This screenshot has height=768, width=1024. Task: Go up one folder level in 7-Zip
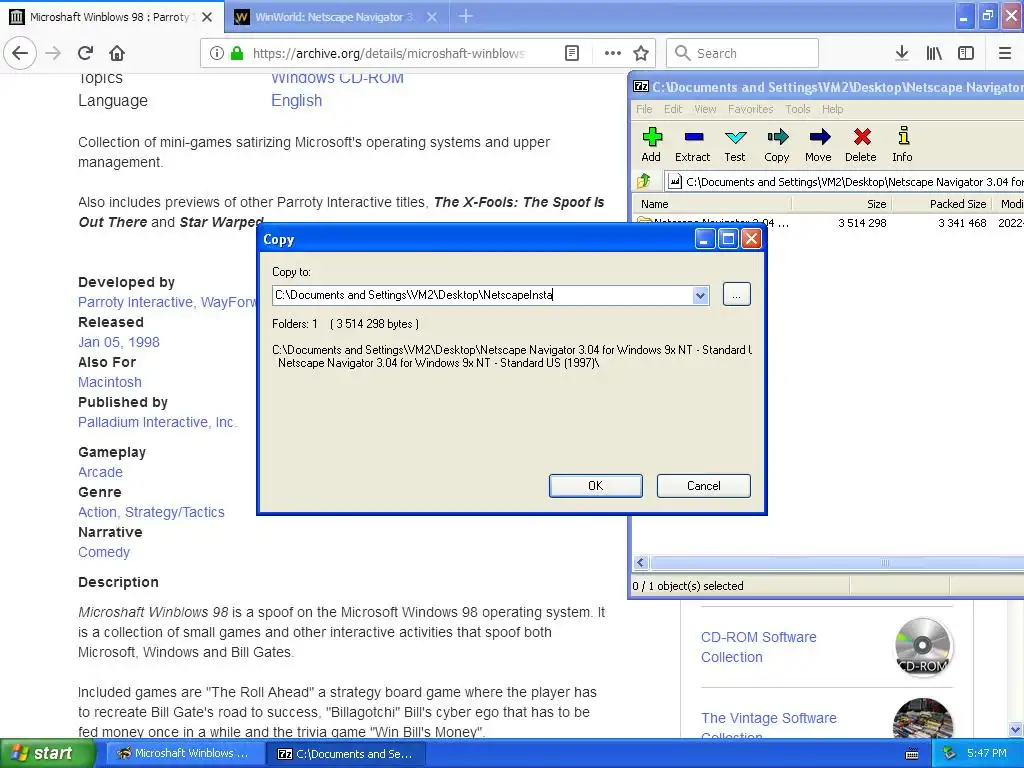pyautogui.click(x=645, y=181)
